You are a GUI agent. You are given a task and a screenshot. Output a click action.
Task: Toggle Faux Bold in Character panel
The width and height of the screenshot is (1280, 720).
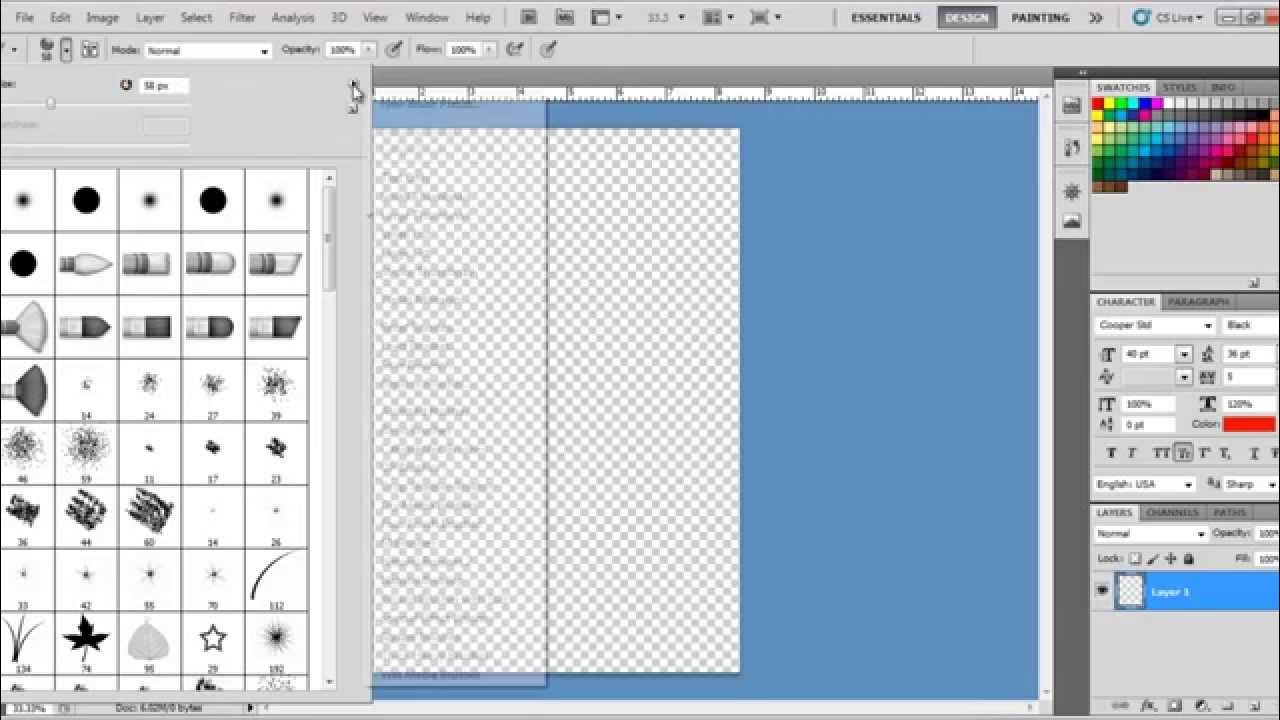coord(1111,453)
